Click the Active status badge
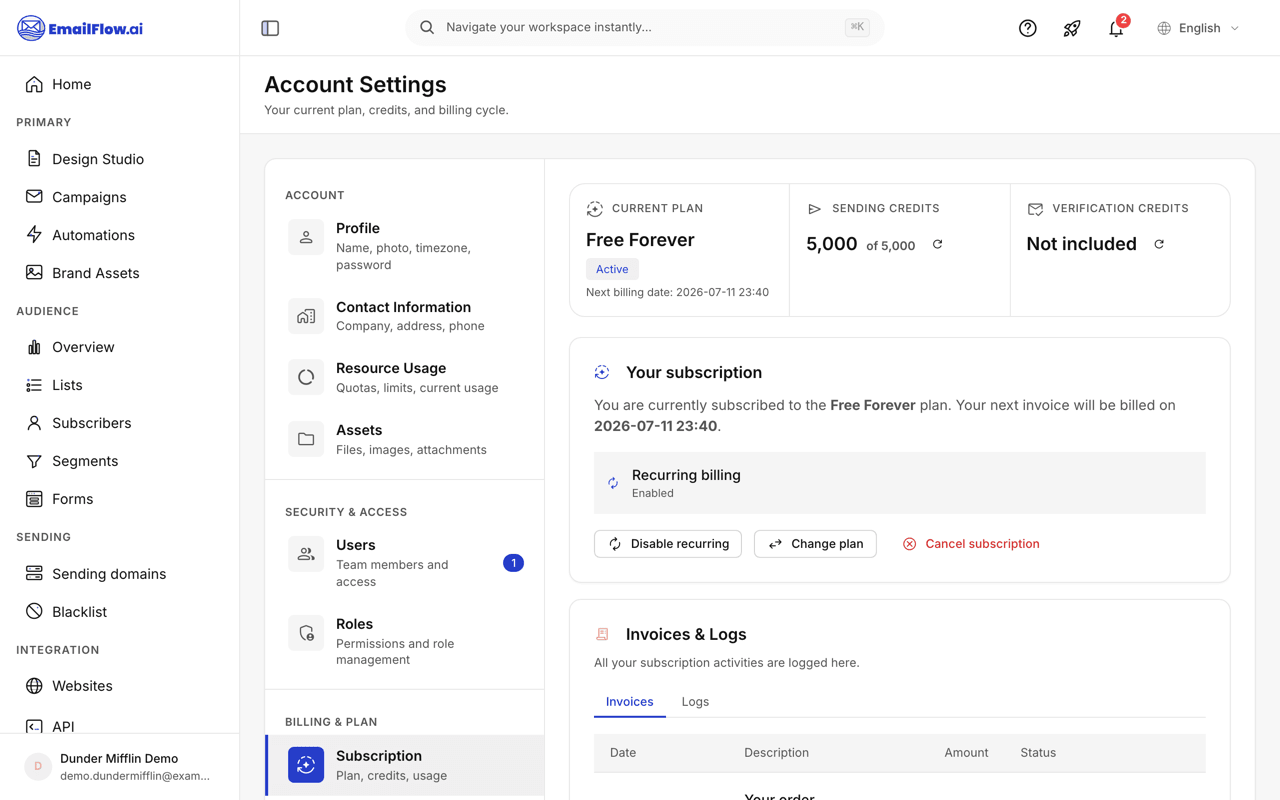This screenshot has width=1280, height=800. tap(612, 269)
